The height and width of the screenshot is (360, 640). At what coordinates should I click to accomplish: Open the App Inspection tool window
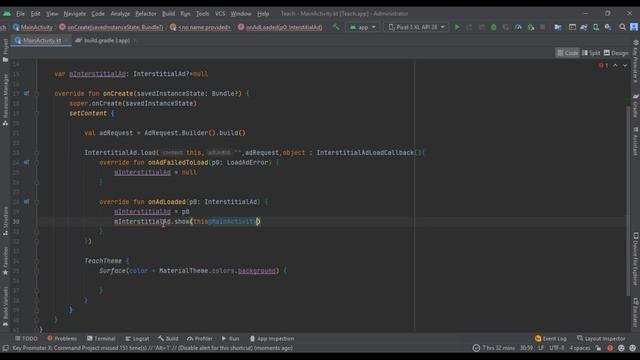click(272, 338)
